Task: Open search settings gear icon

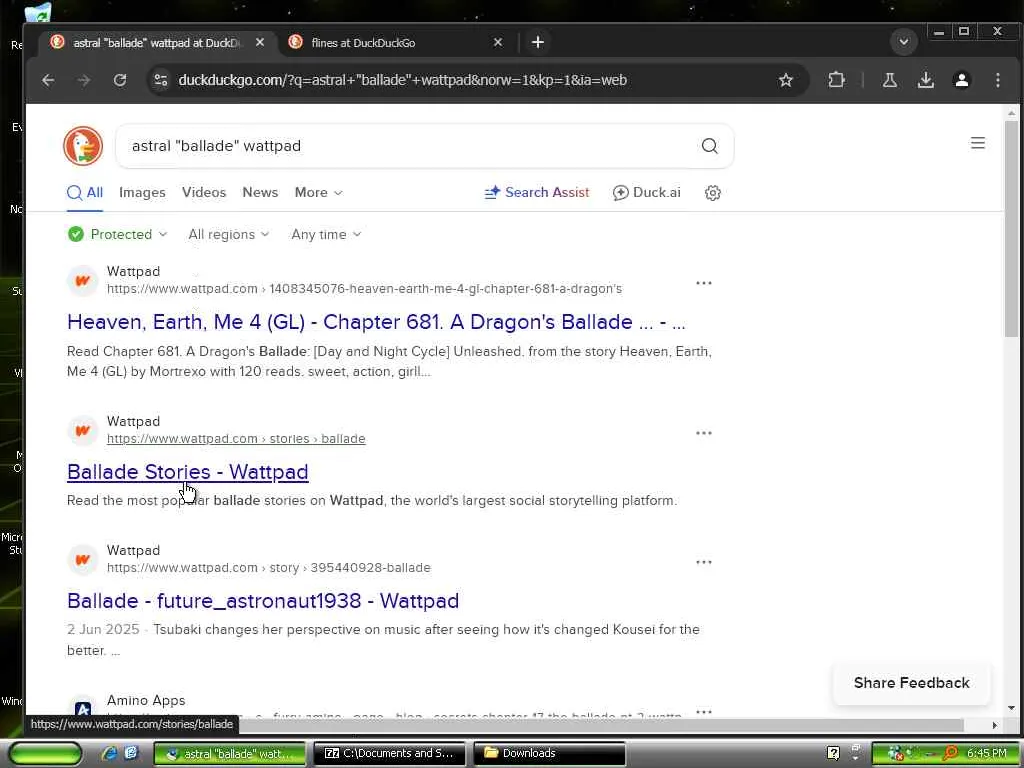Action: click(x=712, y=193)
